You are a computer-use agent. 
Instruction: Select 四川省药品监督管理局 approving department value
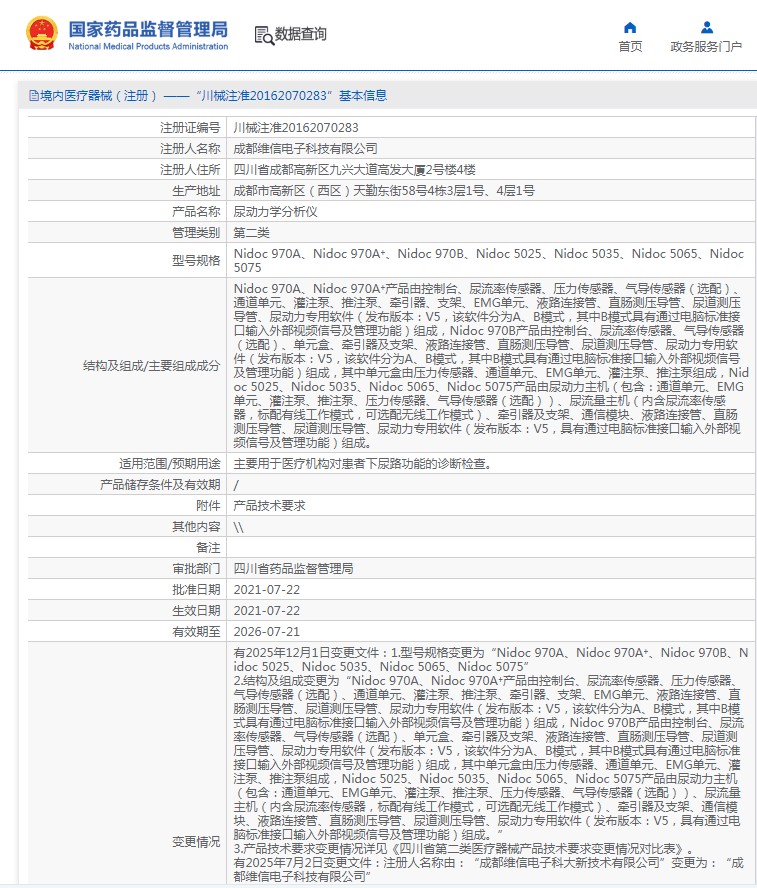click(x=293, y=569)
